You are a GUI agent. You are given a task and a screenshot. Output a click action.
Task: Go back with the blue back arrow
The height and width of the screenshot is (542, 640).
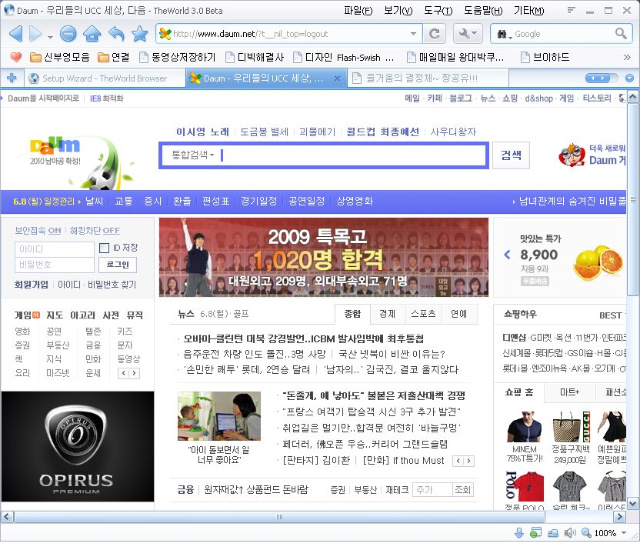16,33
